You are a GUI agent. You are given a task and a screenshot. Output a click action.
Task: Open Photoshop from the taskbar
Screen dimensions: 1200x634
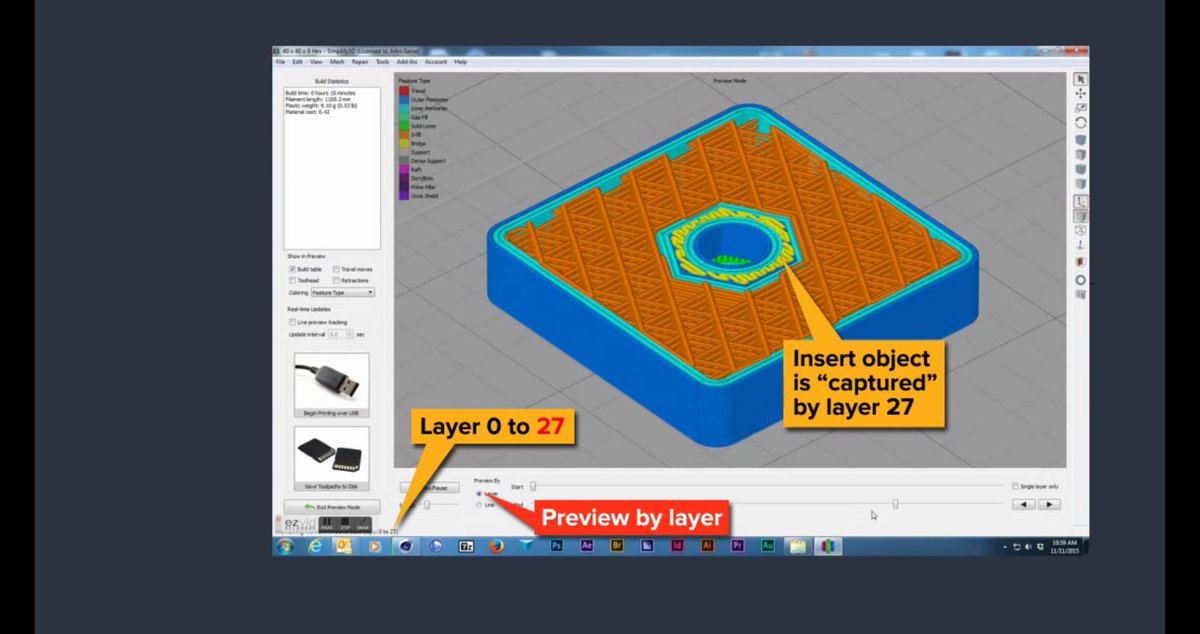[x=556, y=546]
